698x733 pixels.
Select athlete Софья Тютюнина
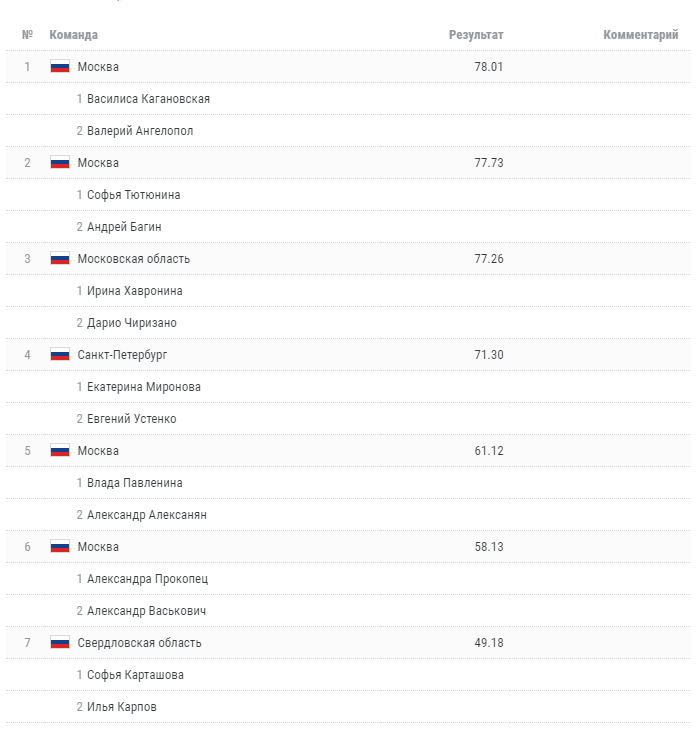(x=134, y=195)
